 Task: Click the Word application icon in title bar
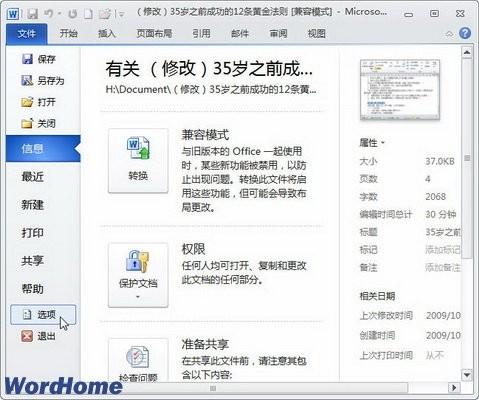click(x=13, y=14)
